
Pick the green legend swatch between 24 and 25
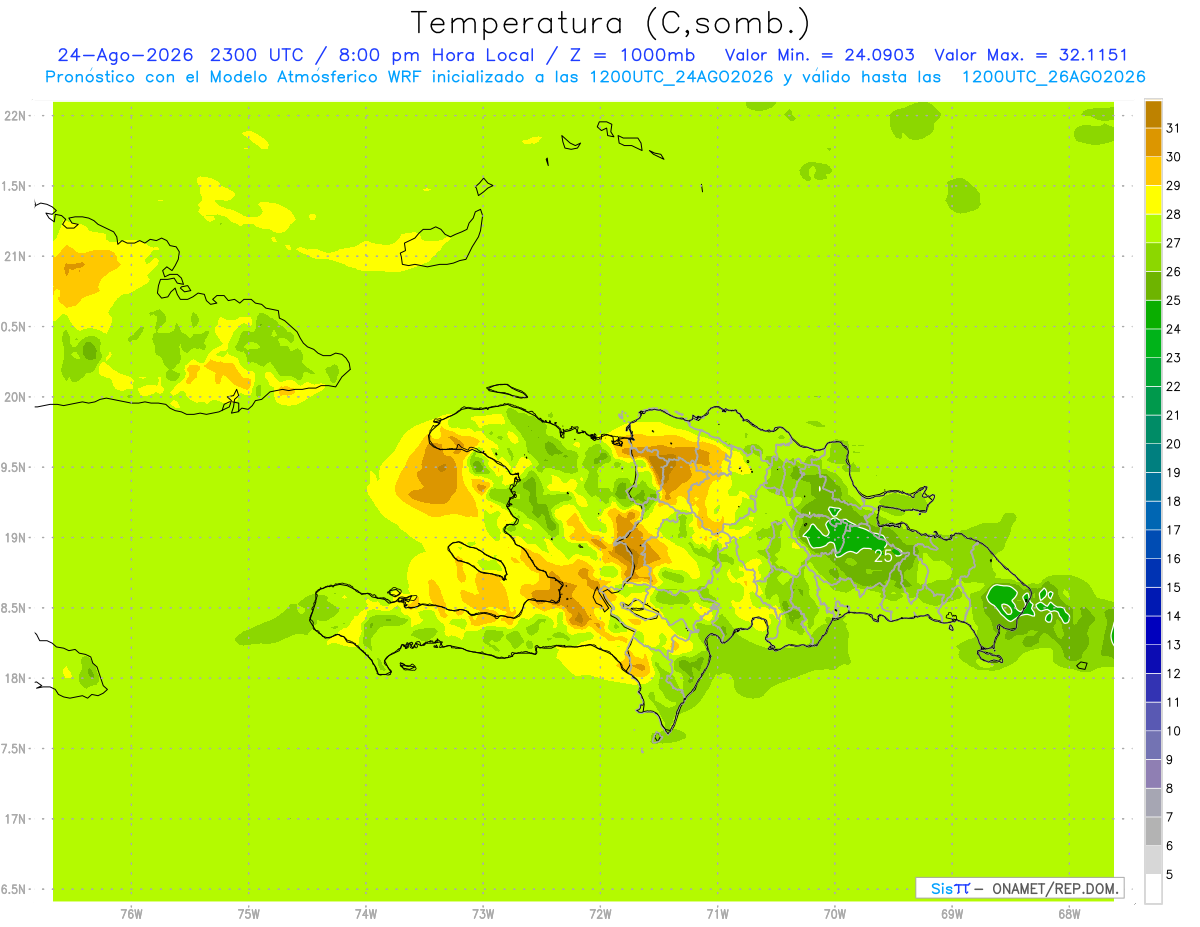pos(1153,315)
